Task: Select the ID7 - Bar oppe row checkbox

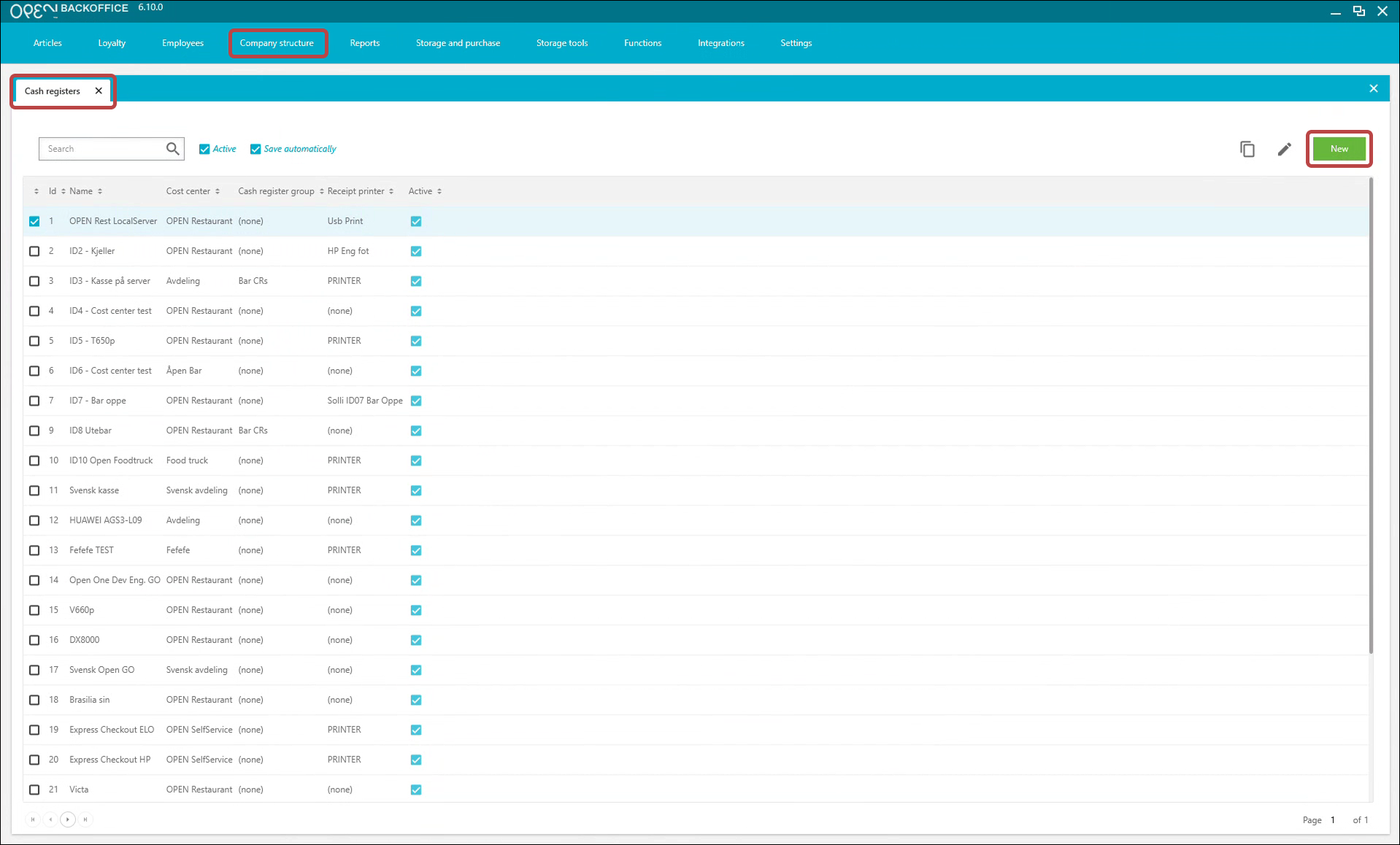Action: click(x=34, y=401)
